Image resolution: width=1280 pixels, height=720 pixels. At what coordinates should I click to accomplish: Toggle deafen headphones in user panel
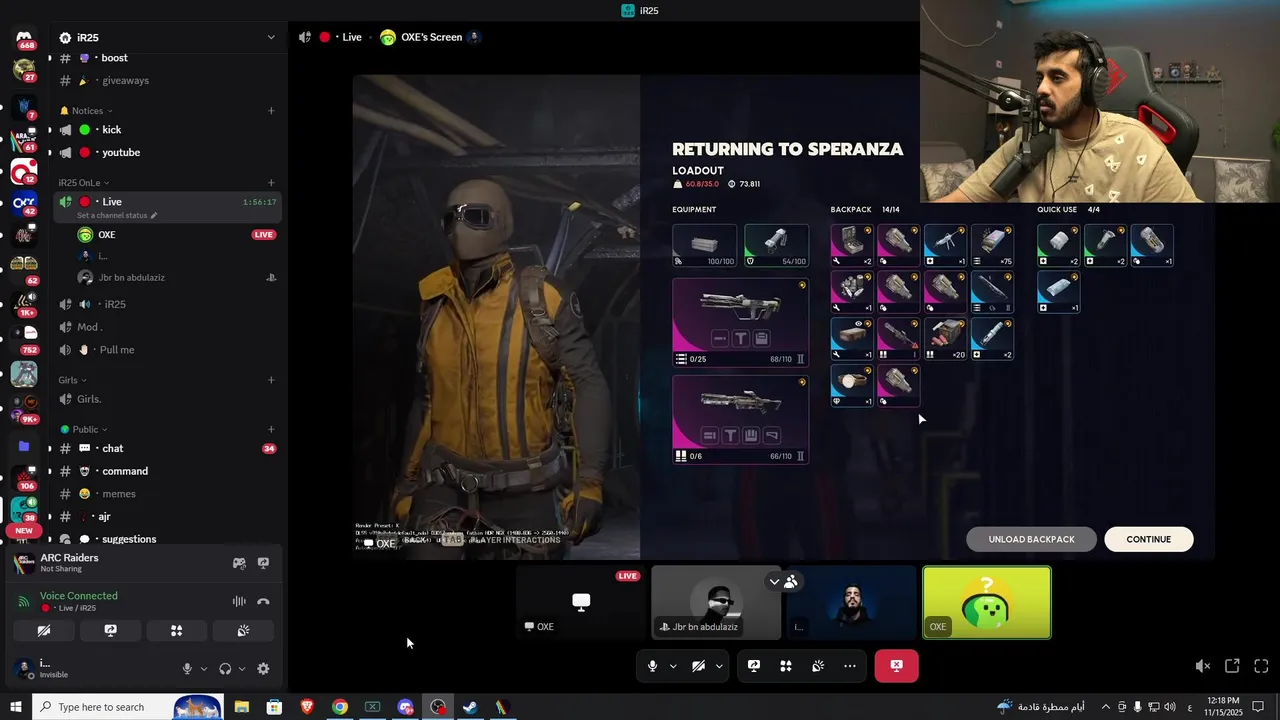(x=225, y=669)
